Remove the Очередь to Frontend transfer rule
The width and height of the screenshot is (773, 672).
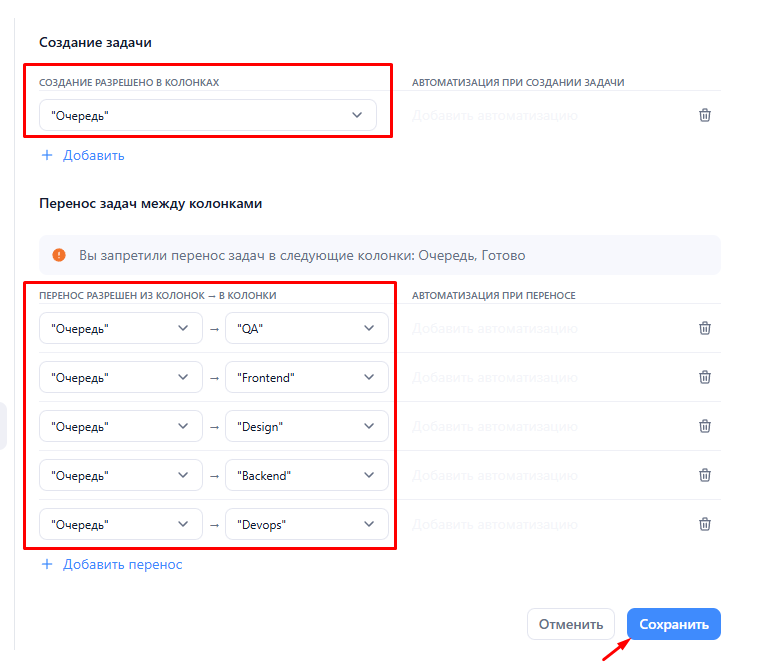(704, 377)
